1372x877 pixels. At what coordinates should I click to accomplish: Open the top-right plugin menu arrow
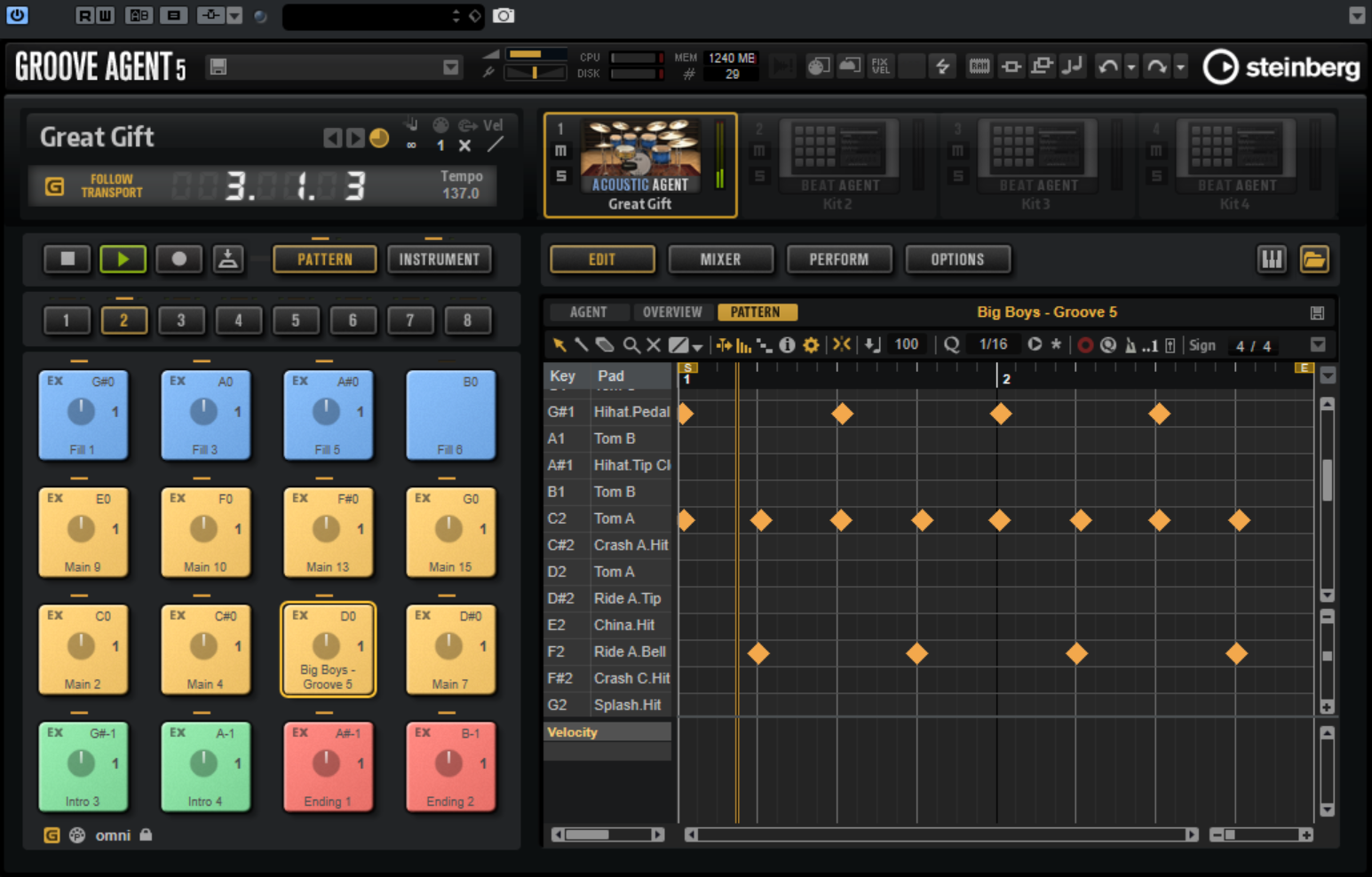pos(1356,15)
